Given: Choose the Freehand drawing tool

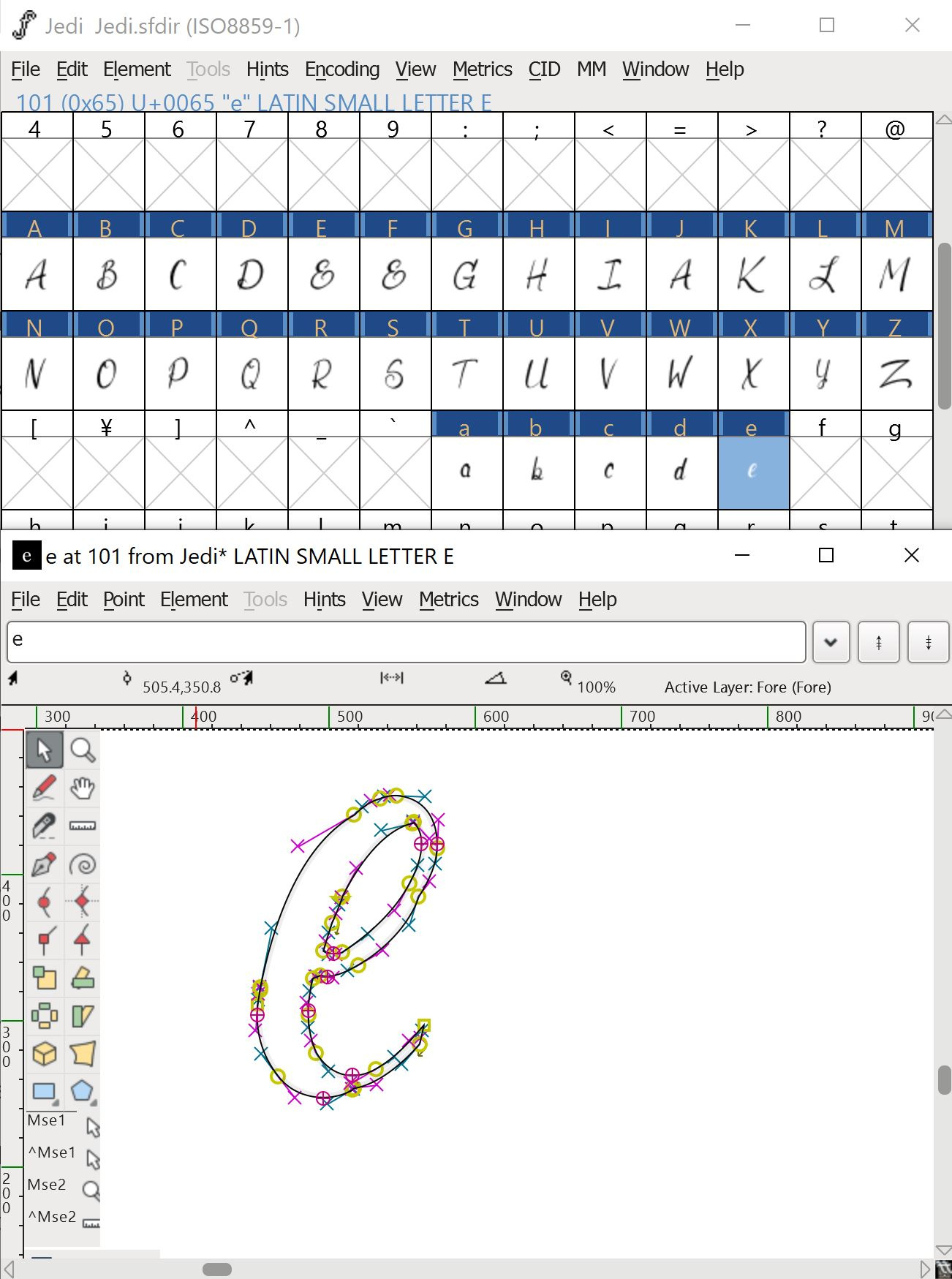Looking at the screenshot, I should pos(44,788).
